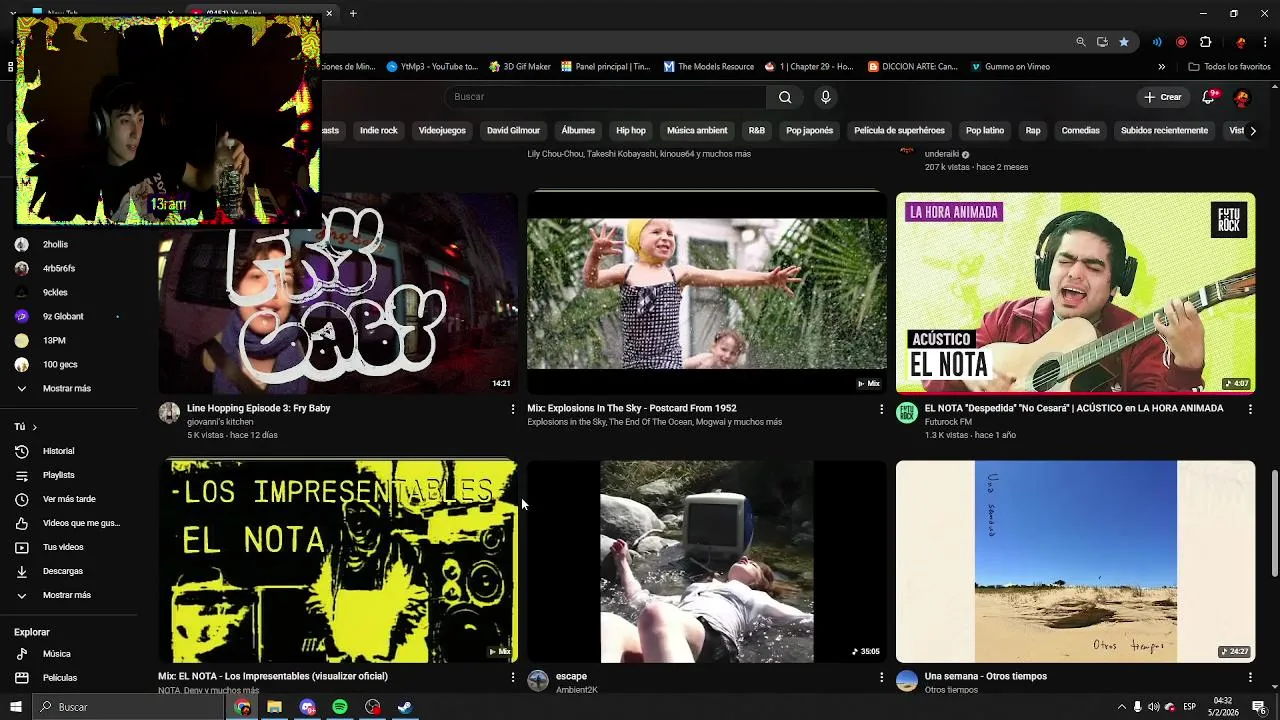Open Spotify from the taskbar
This screenshot has height=720, width=1280.
[x=340, y=707]
